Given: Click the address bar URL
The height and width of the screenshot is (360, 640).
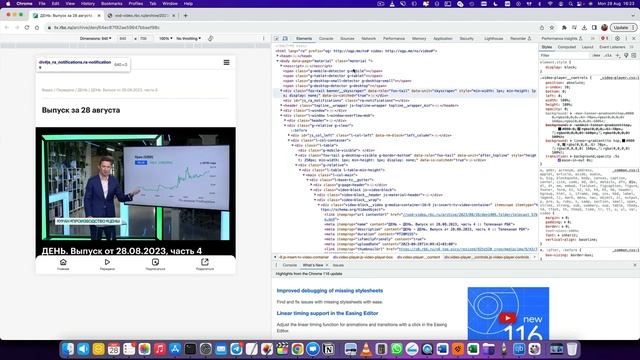Looking at the screenshot, I should 107,27.
